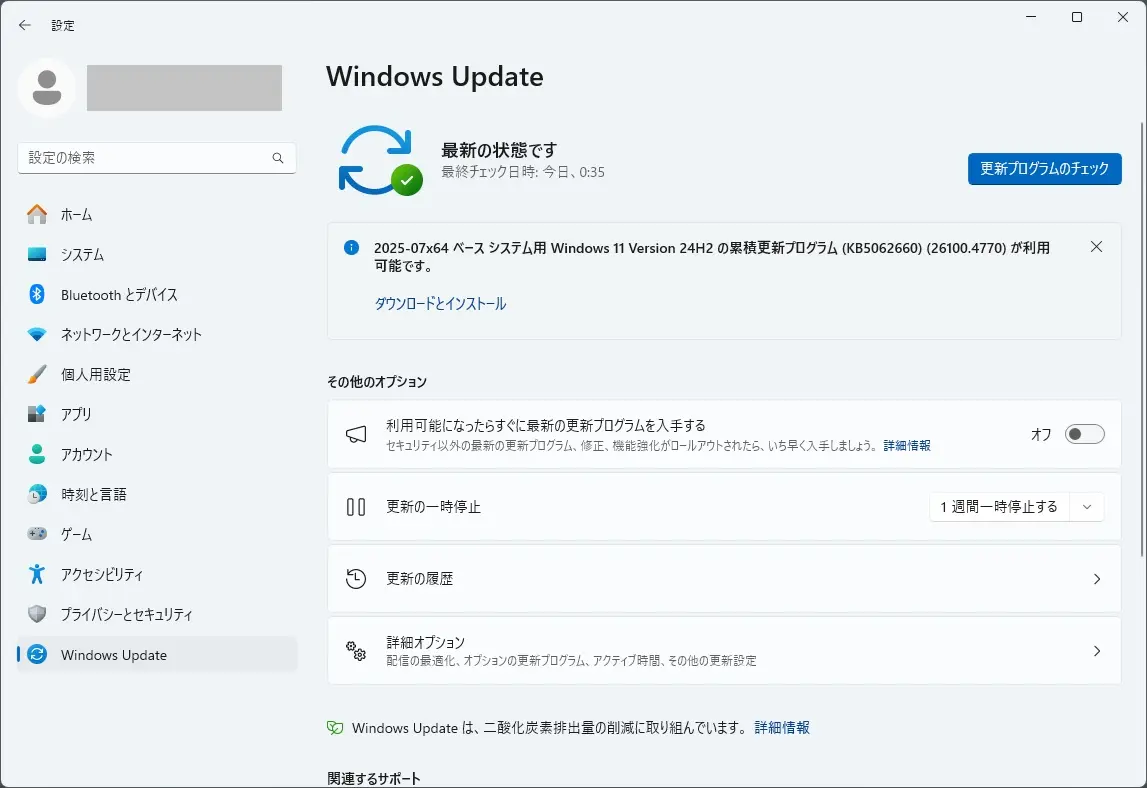
Task: Click the Windows Update sidebar sync icon
Action: tap(37, 654)
